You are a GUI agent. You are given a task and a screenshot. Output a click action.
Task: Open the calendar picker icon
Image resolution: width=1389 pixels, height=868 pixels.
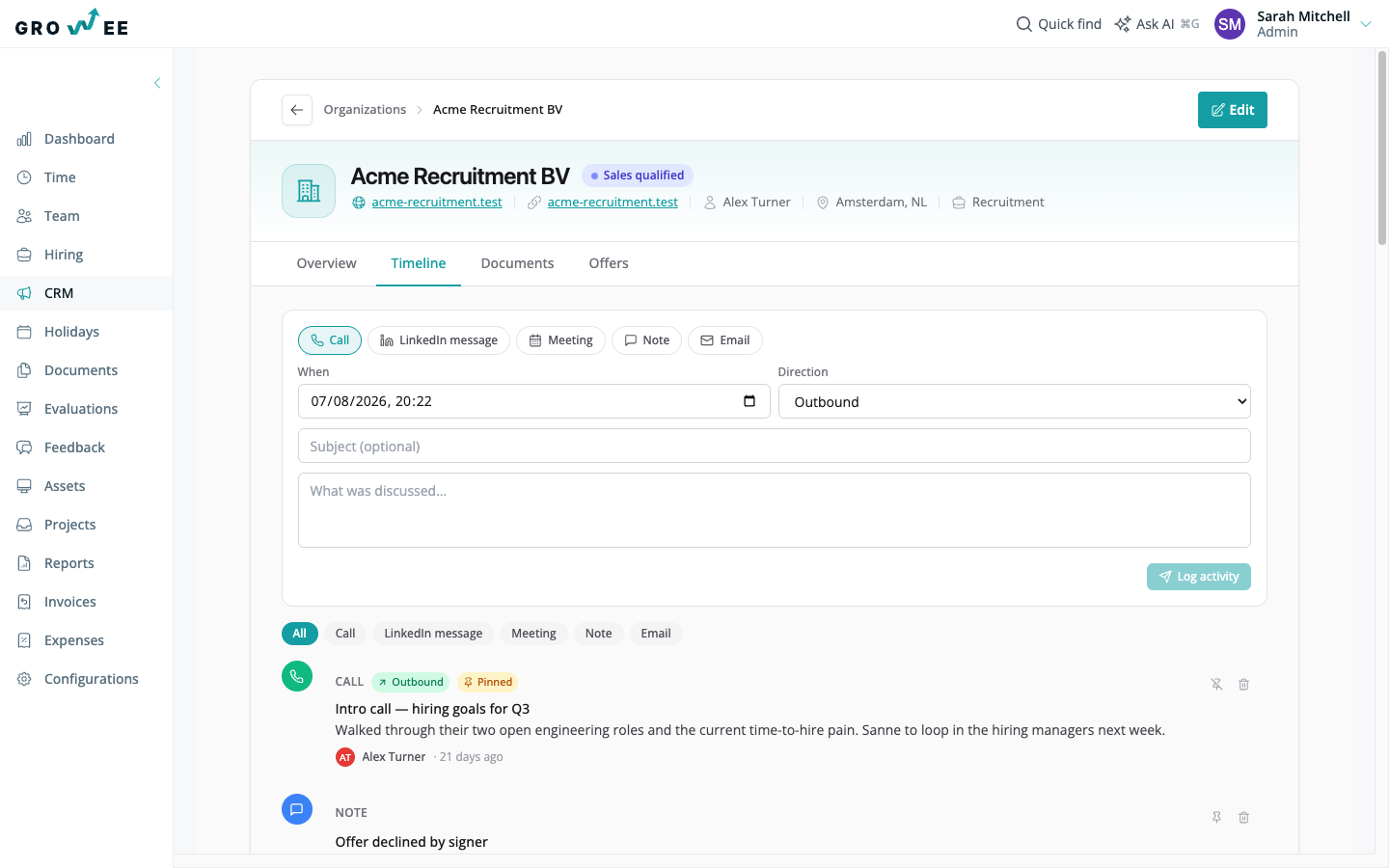click(x=749, y=401)
